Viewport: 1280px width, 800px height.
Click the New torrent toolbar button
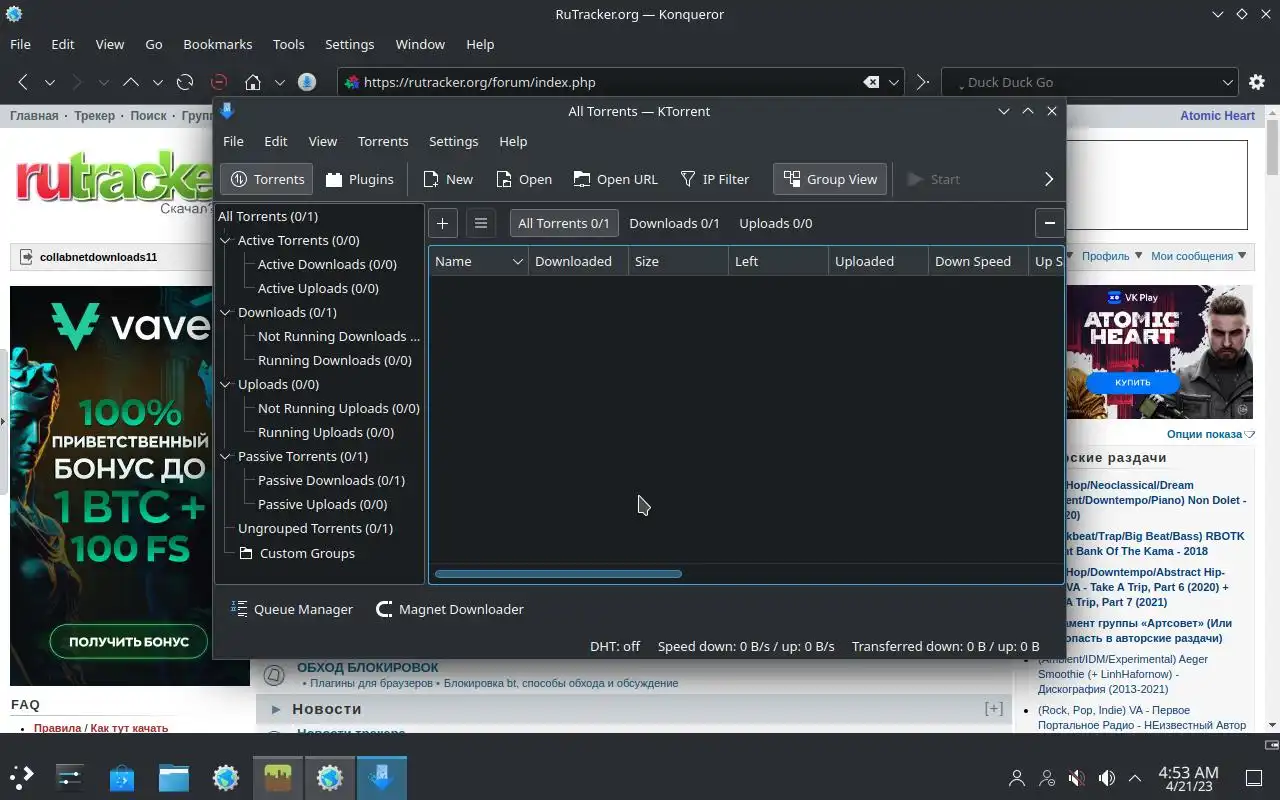click(x=448, y=179)
